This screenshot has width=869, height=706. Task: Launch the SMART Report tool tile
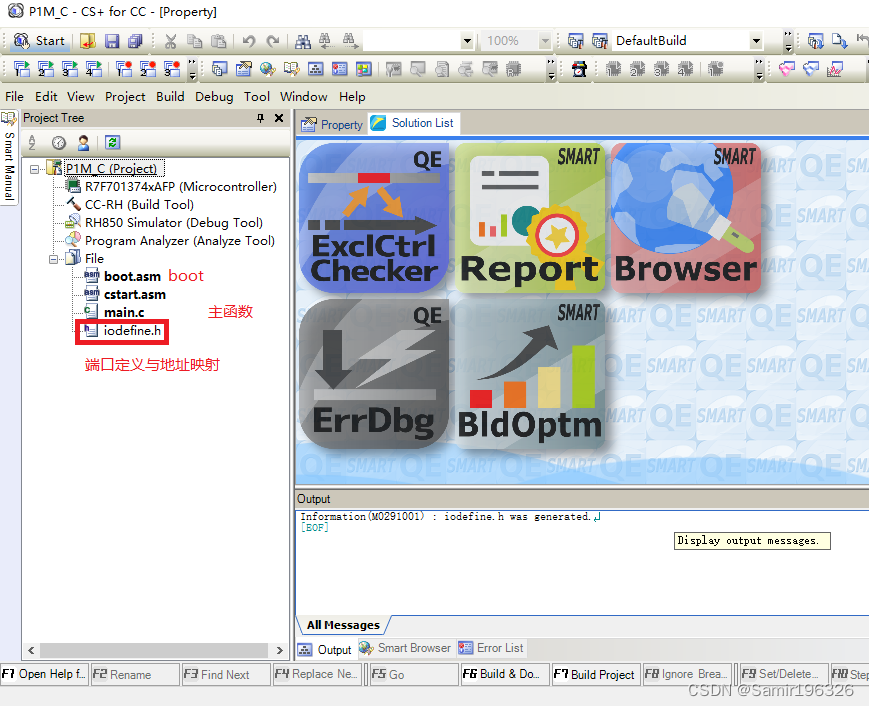[530, 218]
